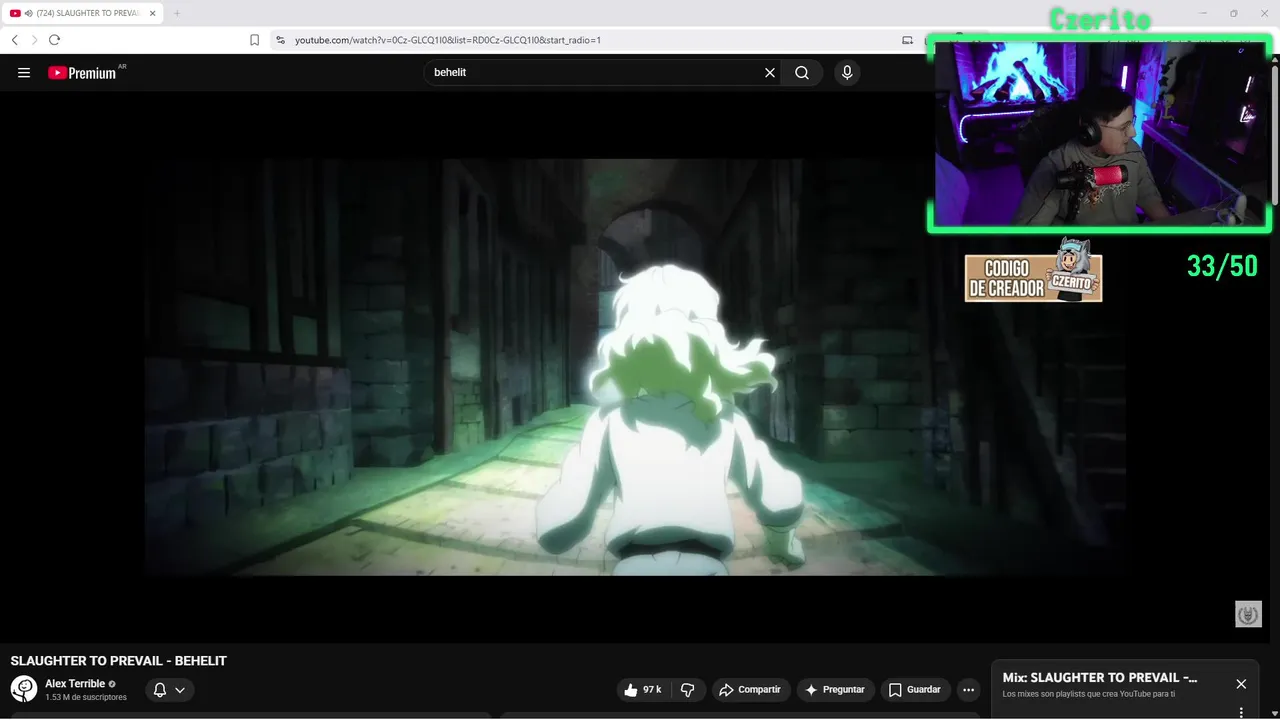Bookmark this page icon in toolbar
The width and height of the screenshot is (1280, 720).
point(254,40)
